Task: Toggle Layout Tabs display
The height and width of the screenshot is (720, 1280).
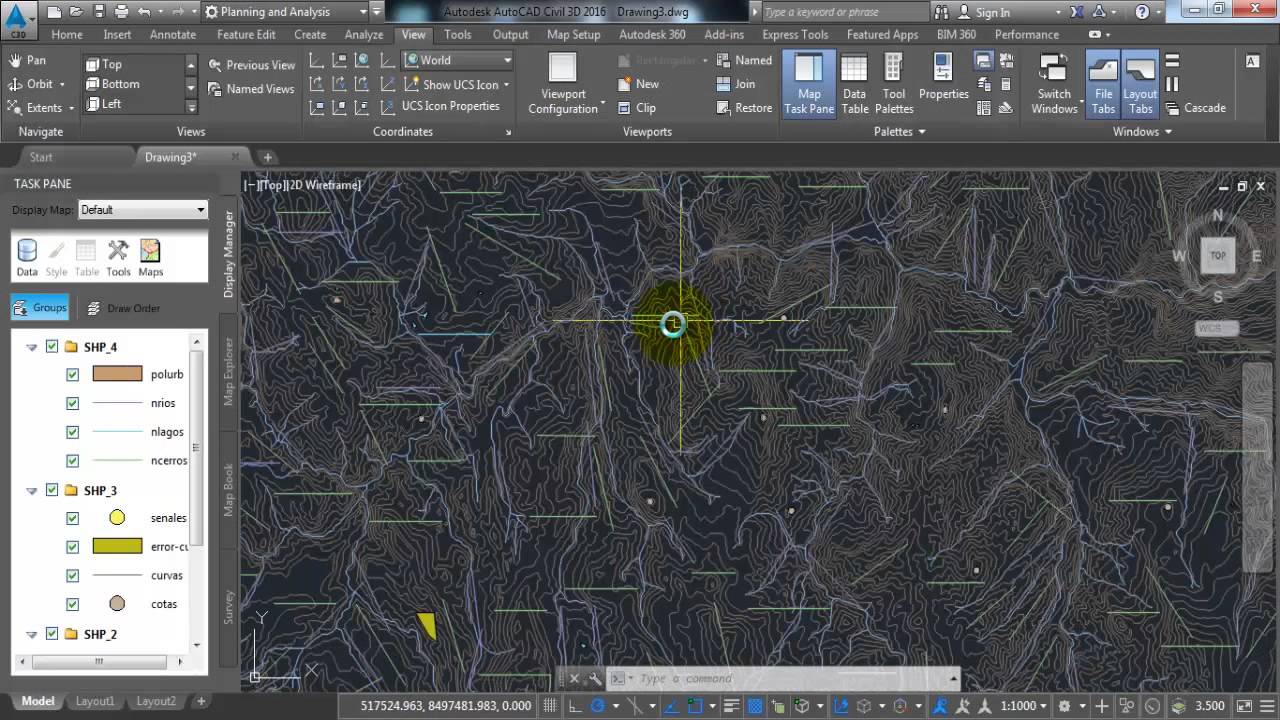Action: [1140, 84]
